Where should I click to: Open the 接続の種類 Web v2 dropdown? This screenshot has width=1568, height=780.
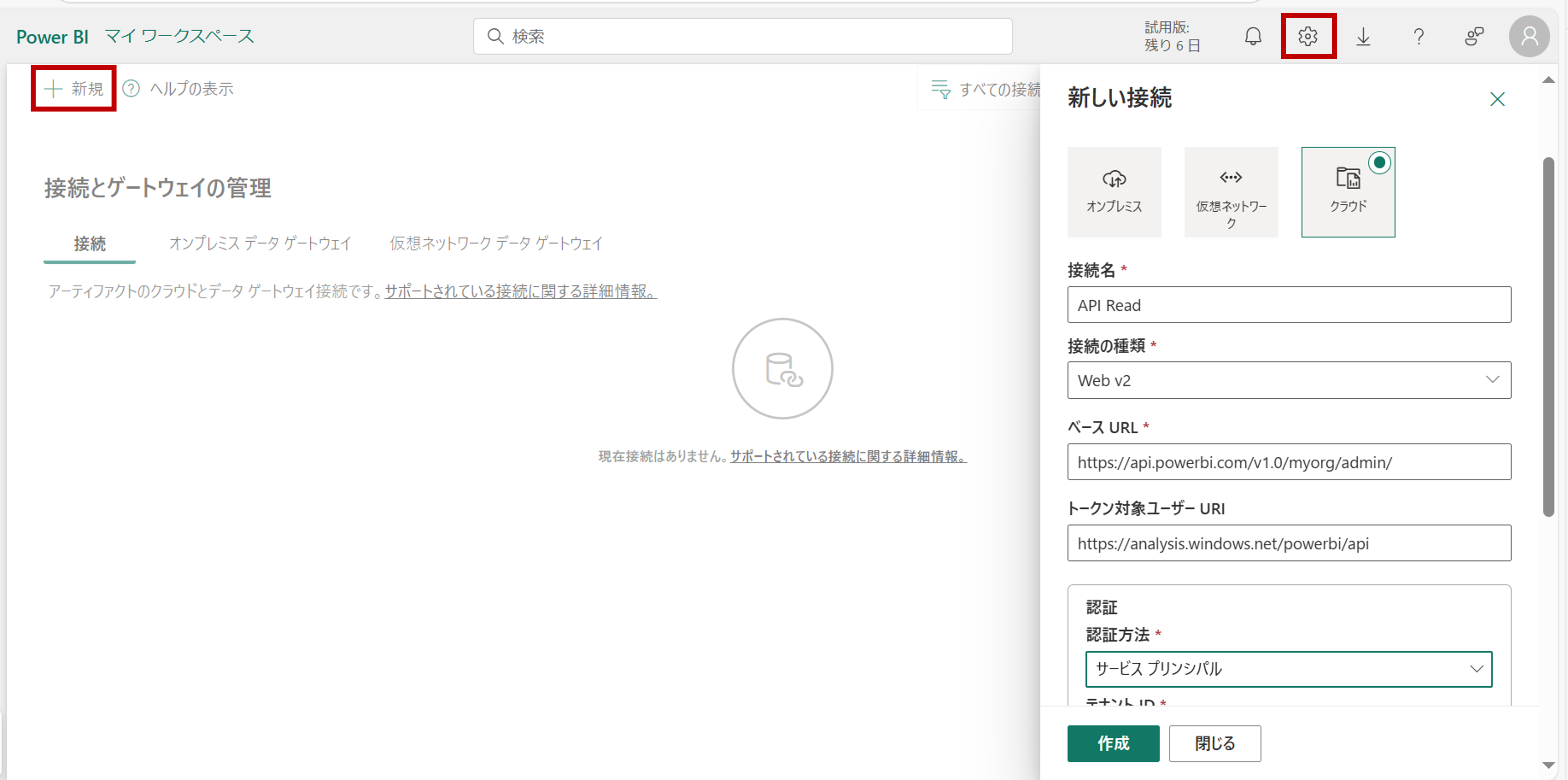1492,379
